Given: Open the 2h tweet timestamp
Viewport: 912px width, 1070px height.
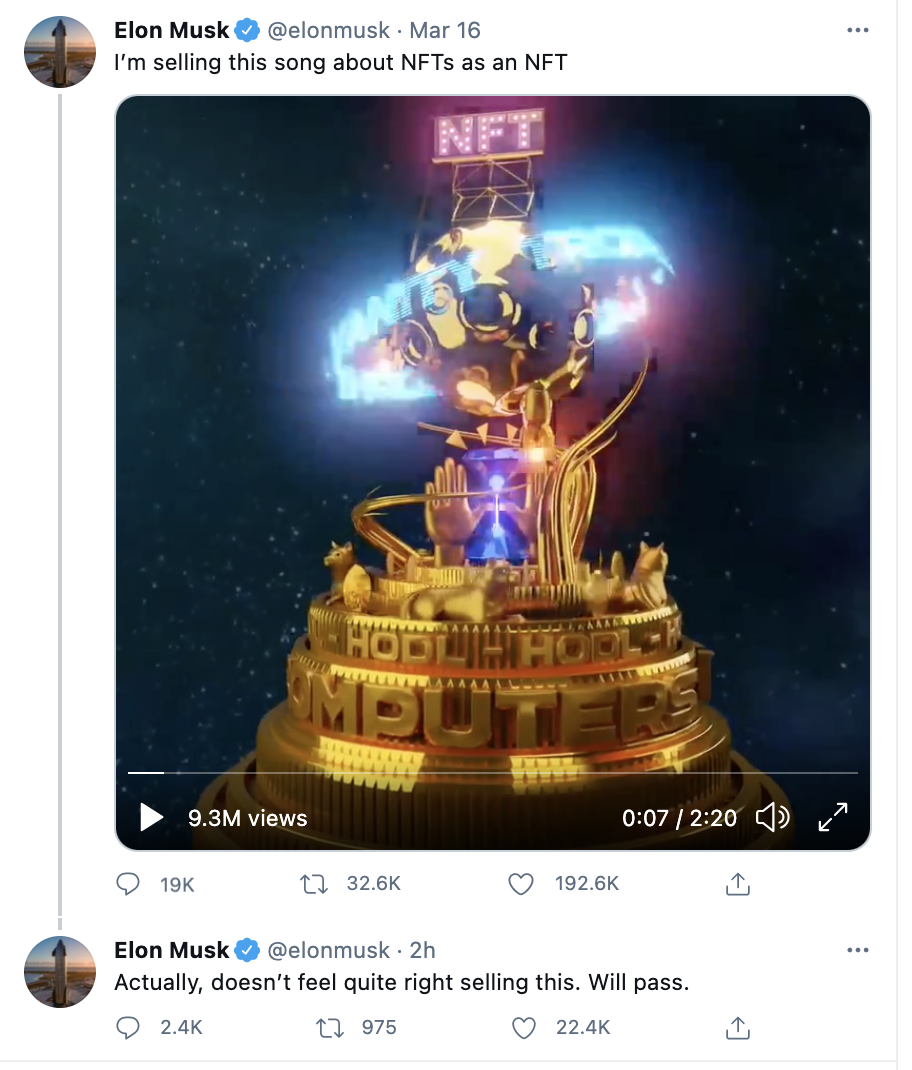Looking at the screenshot, I should [422, 949].
